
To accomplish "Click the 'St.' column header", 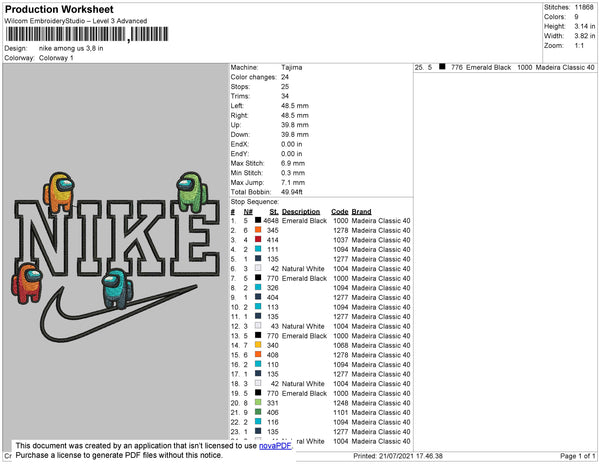I will (274, 212).
